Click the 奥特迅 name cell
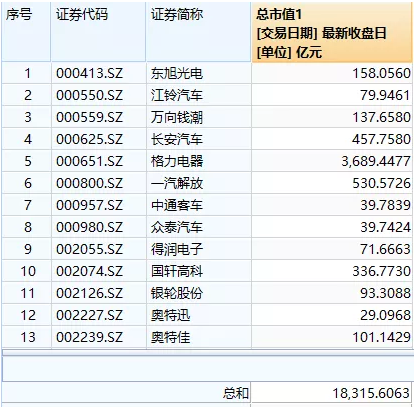 coord(199,315)
